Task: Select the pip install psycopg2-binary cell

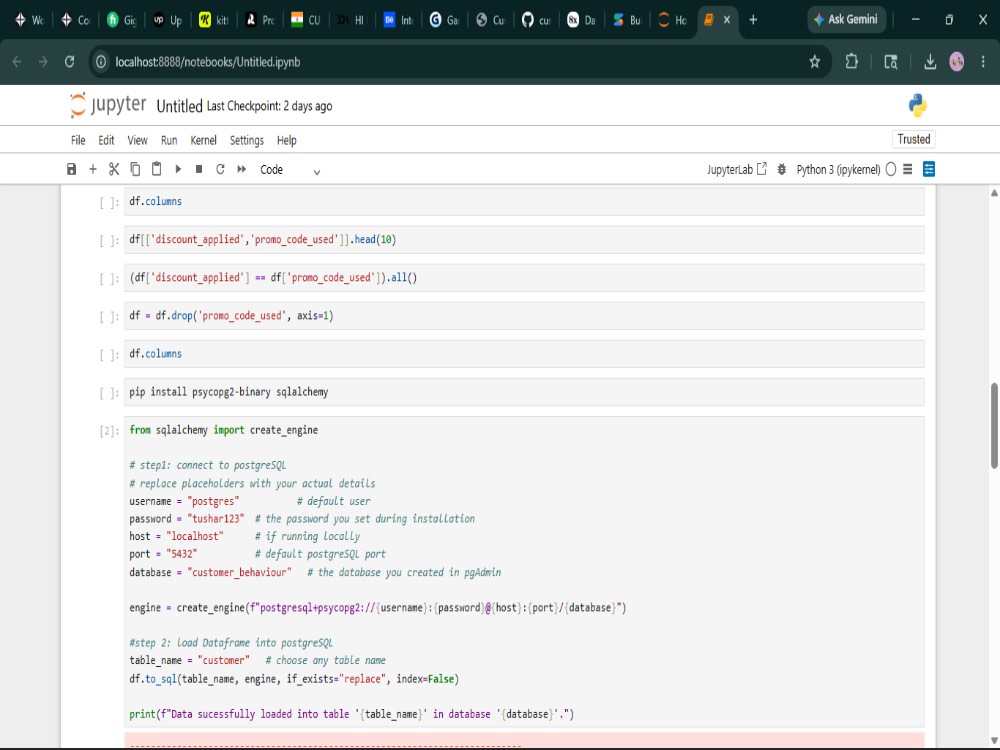Action: tap(524, 392)
